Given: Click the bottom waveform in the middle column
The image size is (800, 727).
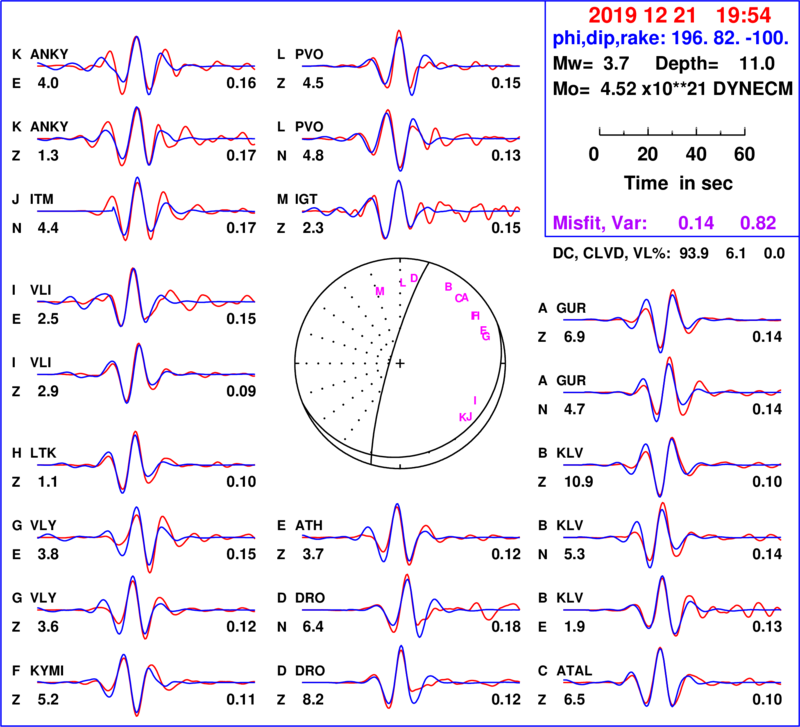Looking at the screenshot, I should pyautogui.click(x=410, y=681).
